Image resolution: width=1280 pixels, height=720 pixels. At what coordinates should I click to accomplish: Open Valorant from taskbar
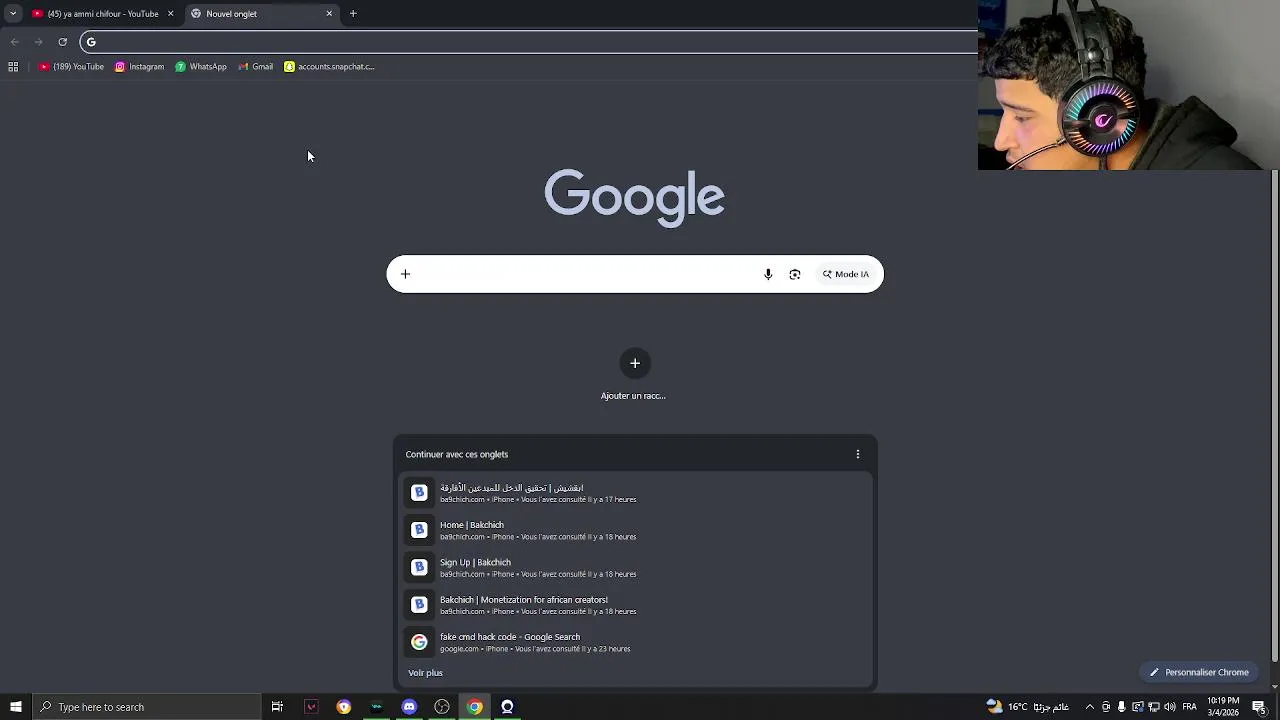[x=311, y=707]
